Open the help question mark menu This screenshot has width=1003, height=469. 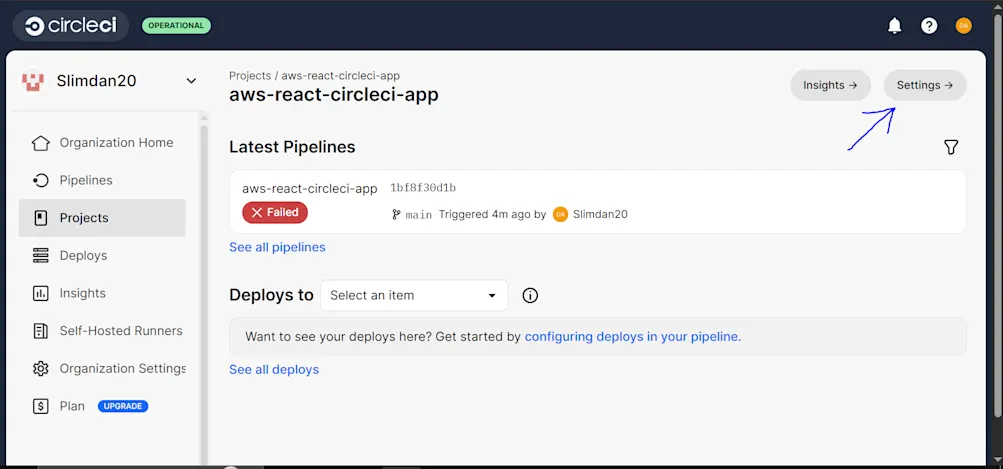929,26
